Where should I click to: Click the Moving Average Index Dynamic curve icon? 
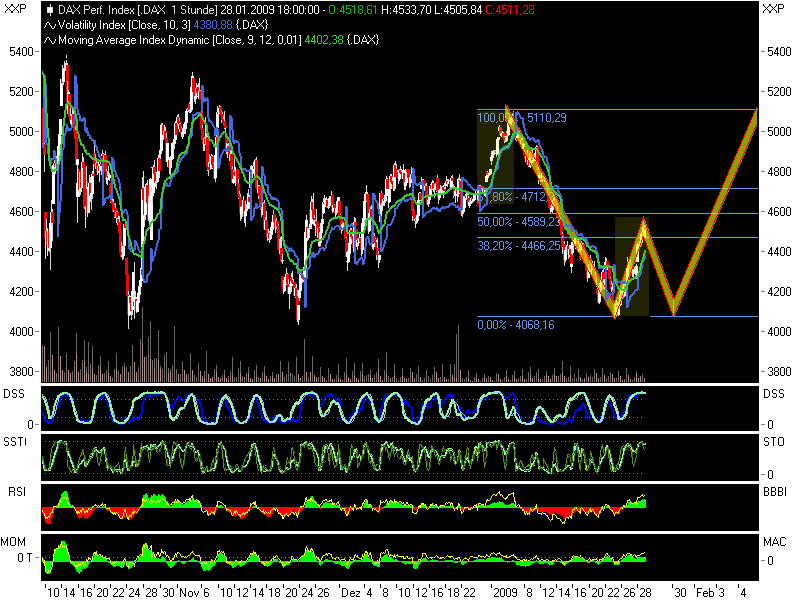coord(48,42)
